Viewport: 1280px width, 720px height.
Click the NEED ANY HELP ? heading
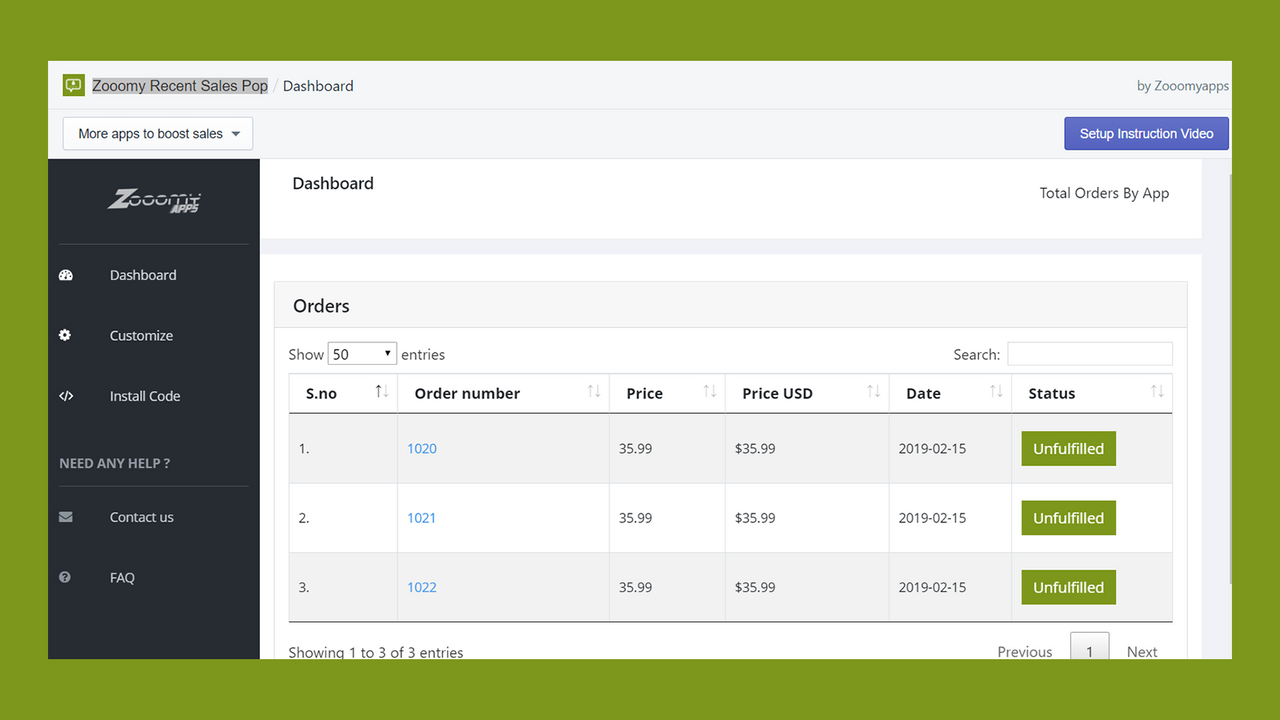click(x=115, y=463)
